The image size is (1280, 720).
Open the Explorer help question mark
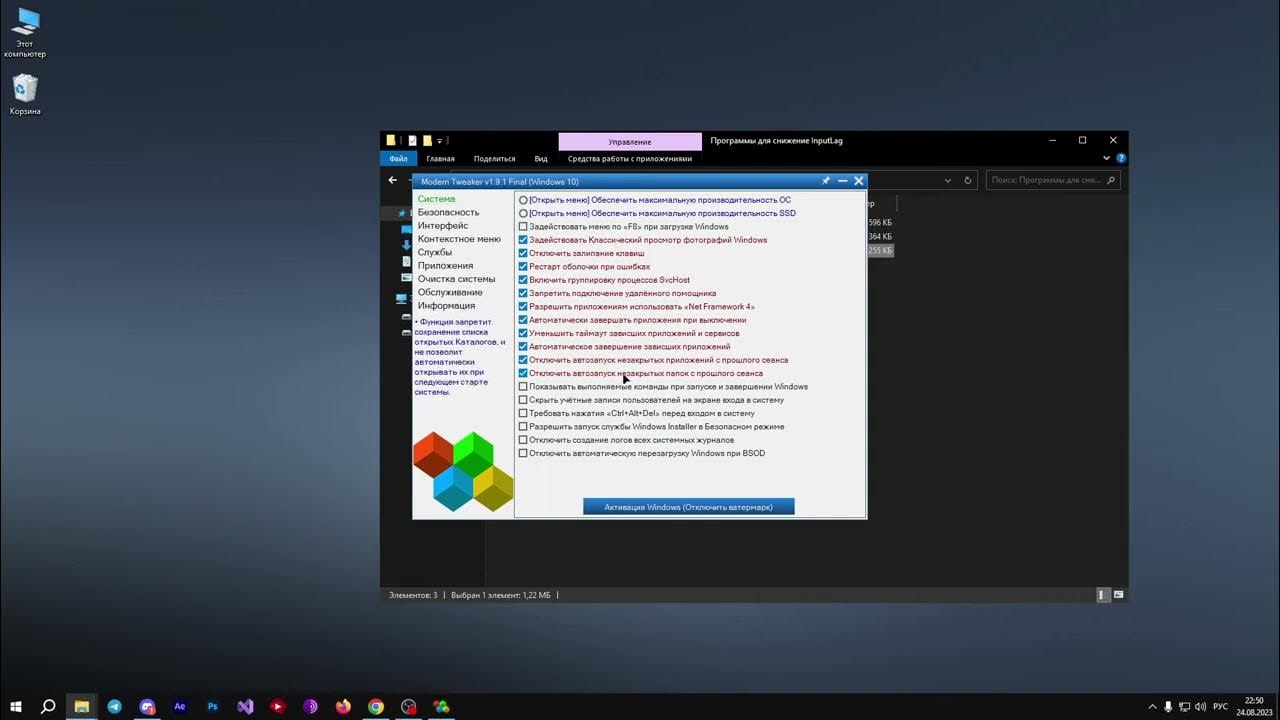[x=1121, y=158]
